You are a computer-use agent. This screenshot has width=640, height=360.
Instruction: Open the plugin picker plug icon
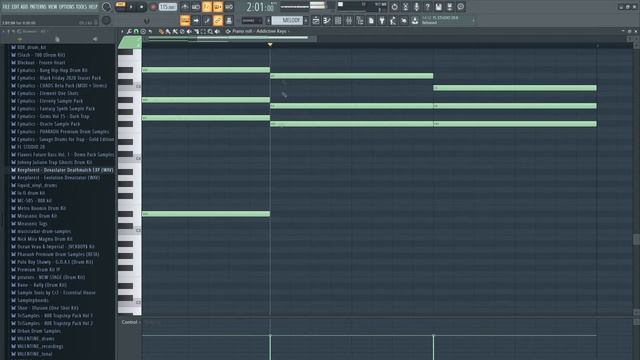[382, 20]
